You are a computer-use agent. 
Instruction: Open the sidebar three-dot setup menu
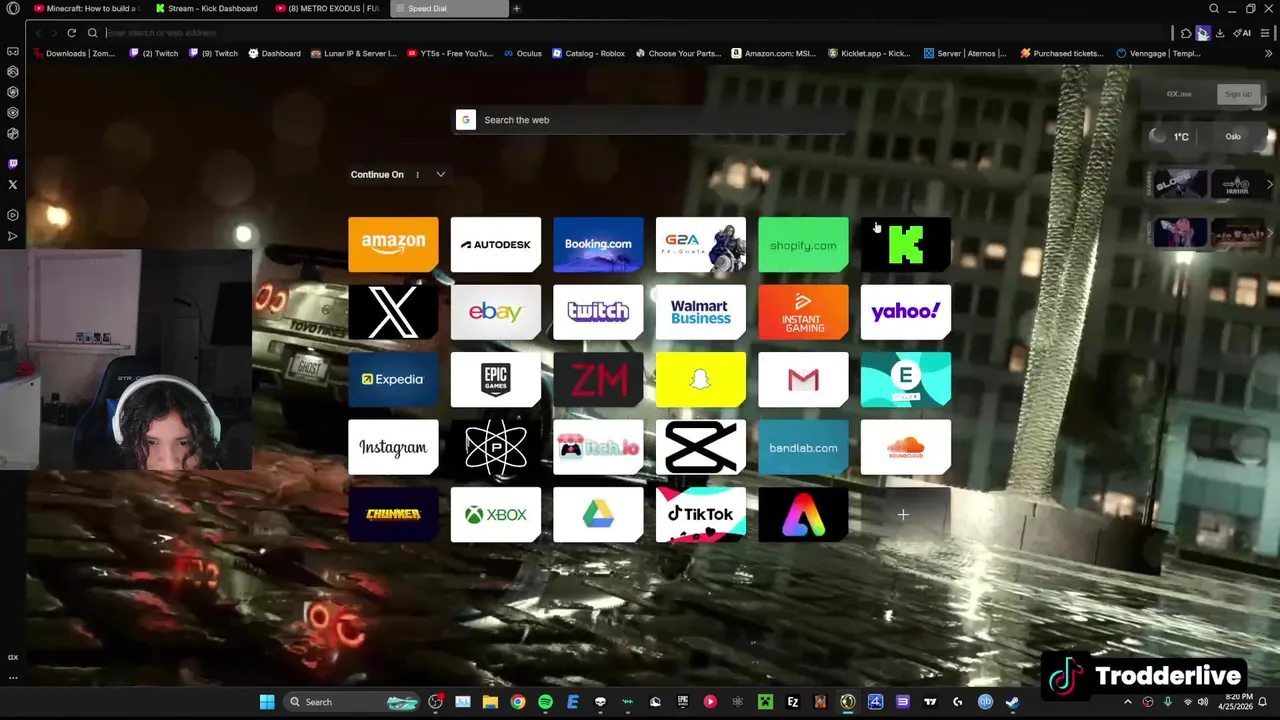(13, 677)
